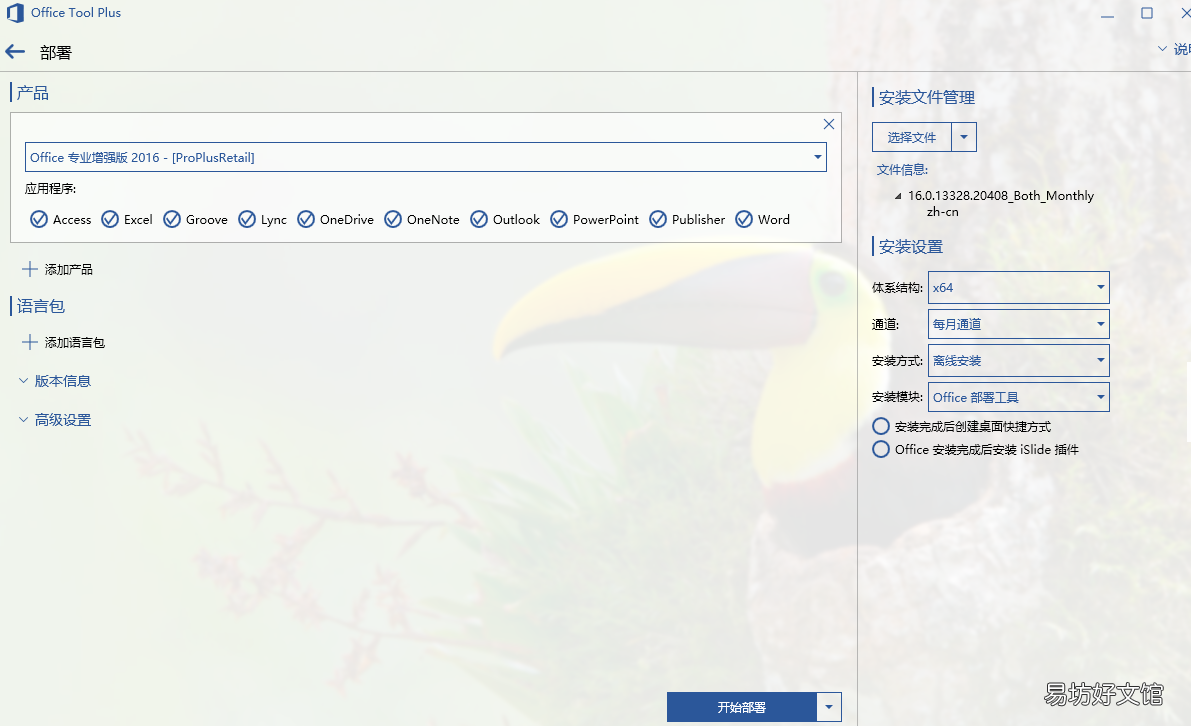
Task: Click the 部署 page title
Action: point(55,52)
